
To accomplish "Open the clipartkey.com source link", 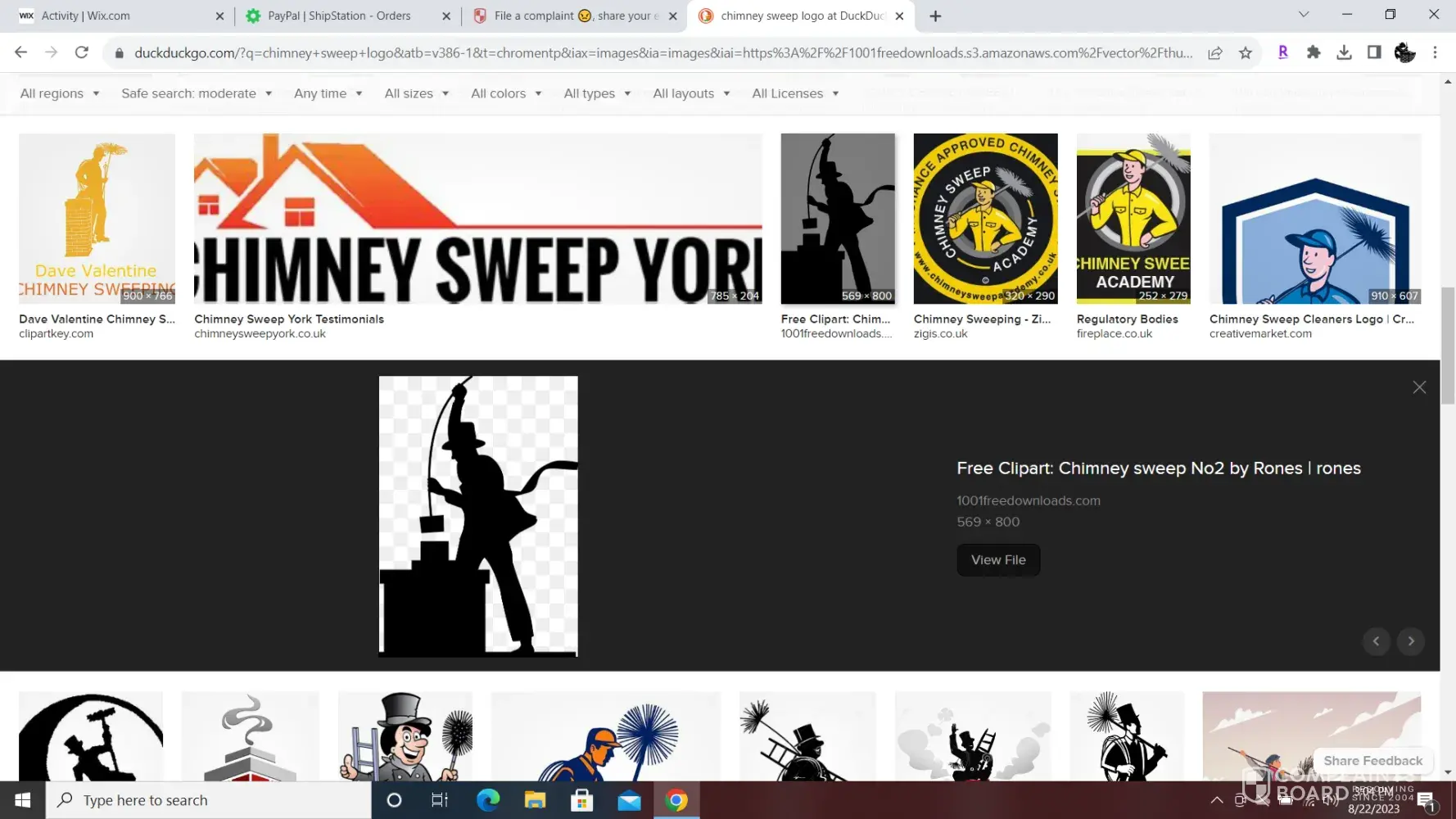I will click(57, 334).
